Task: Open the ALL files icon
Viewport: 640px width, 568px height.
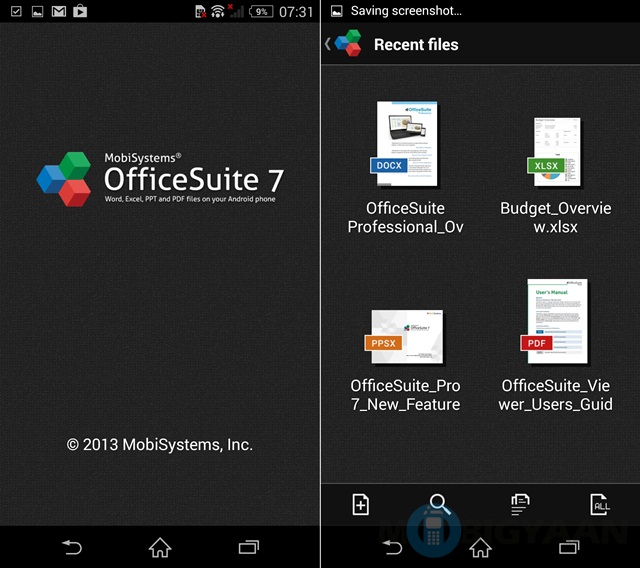Action: [600, 504]
